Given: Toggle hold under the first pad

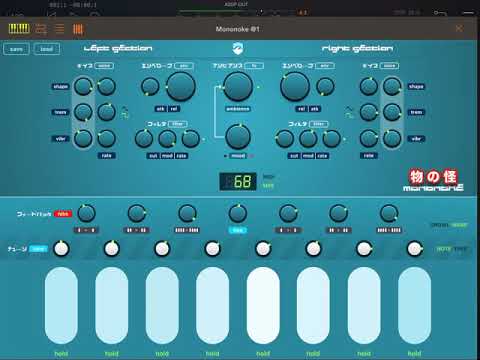Looking at the screenshot, I should [61, 353].
